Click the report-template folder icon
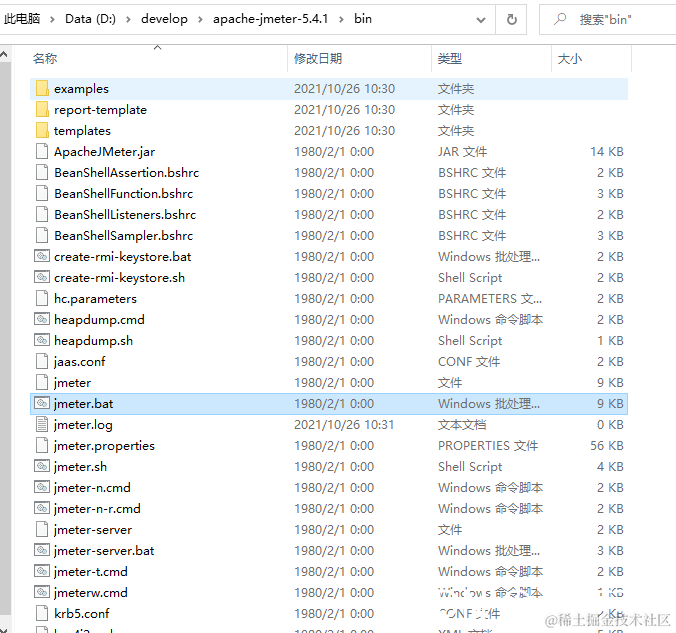676x633 pixels. click(x=42, y=110)
